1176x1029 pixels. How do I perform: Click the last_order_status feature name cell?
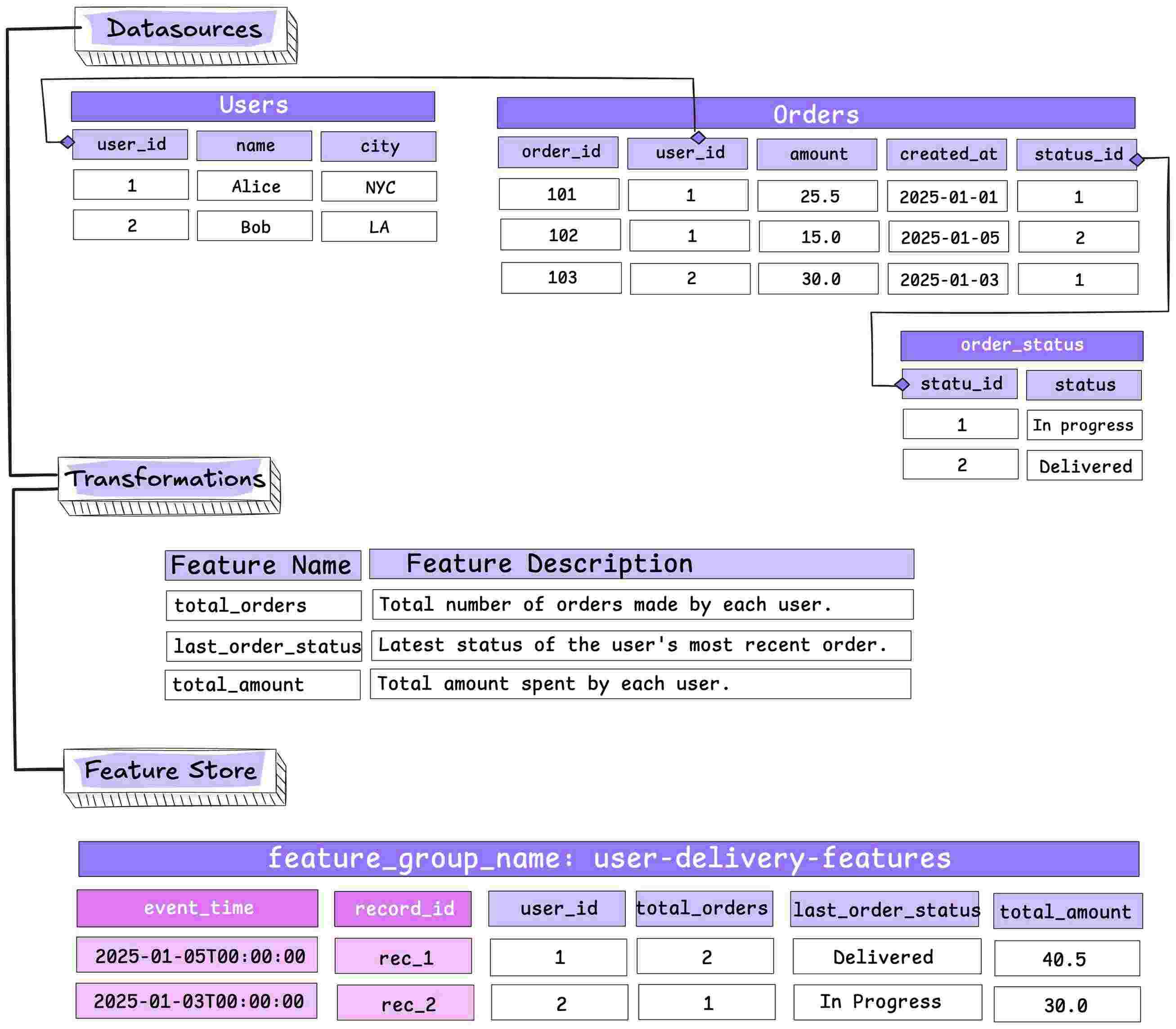pyautogui.click(x=264, y=646)
